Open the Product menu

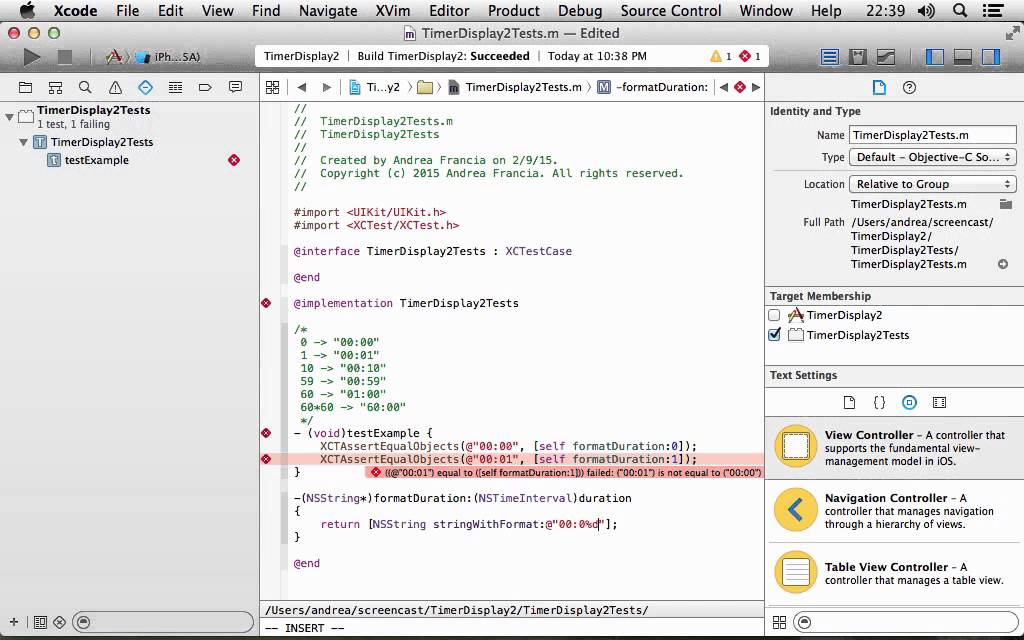coord(514,10)
